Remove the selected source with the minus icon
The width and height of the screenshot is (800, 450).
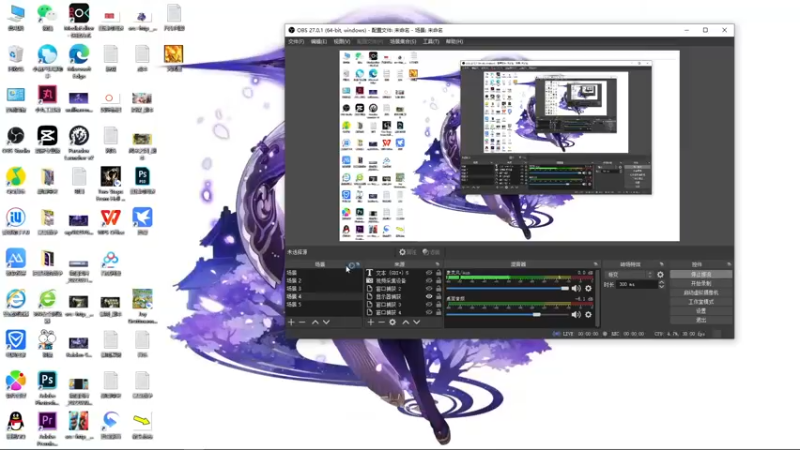coord(381,322)
